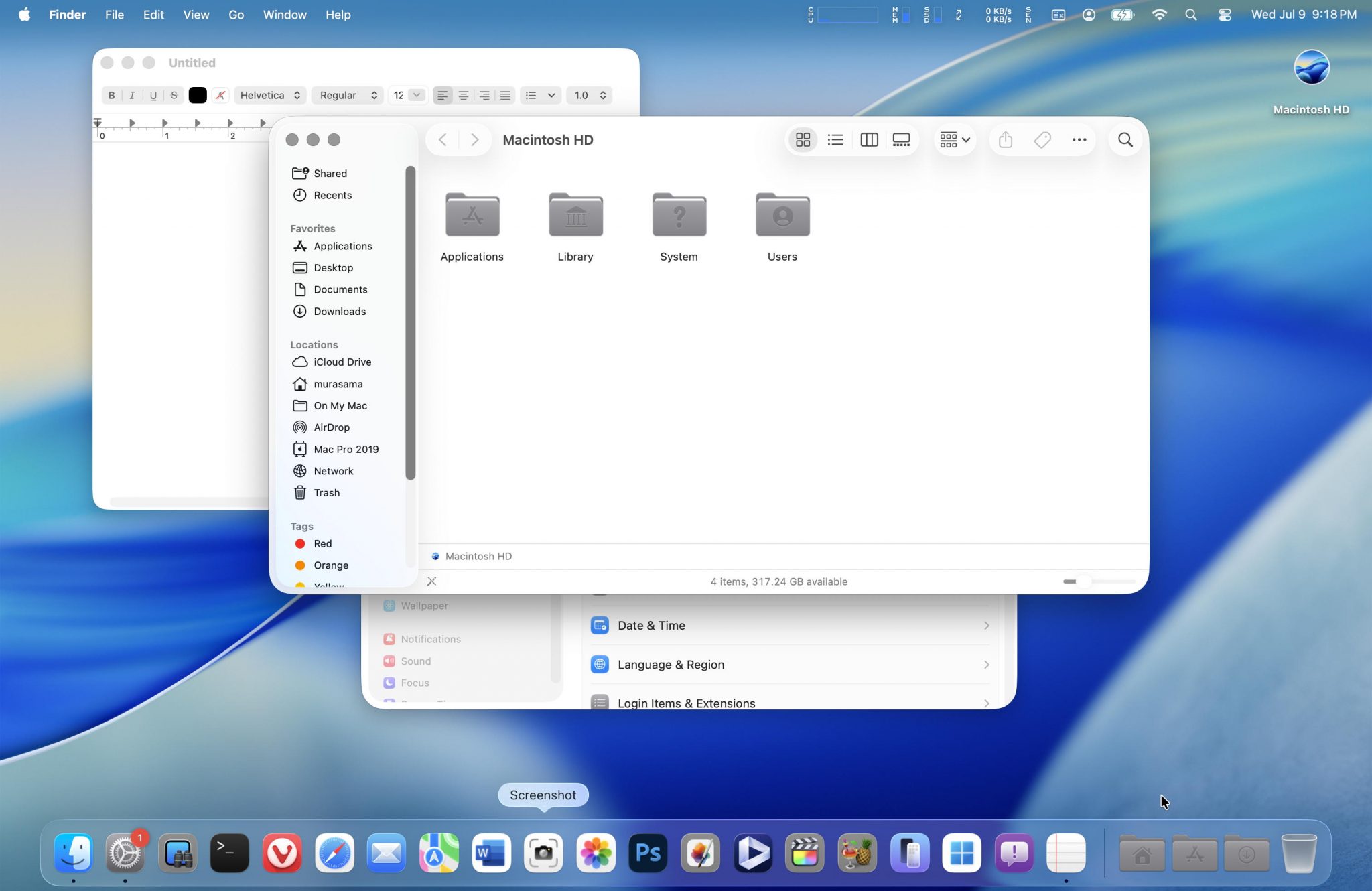Switch Finder to column view

pyautogui.click(x=869, y=139)
